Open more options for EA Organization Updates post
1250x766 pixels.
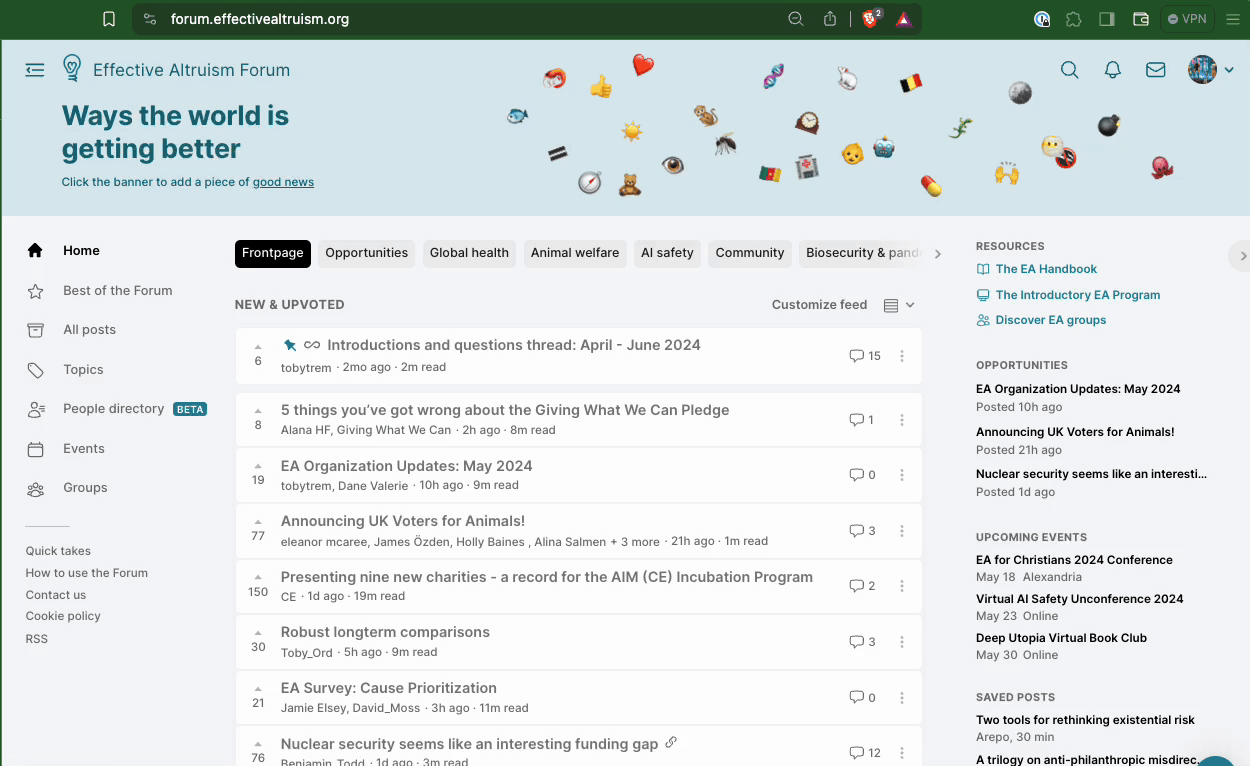click(x=902, y=475)
